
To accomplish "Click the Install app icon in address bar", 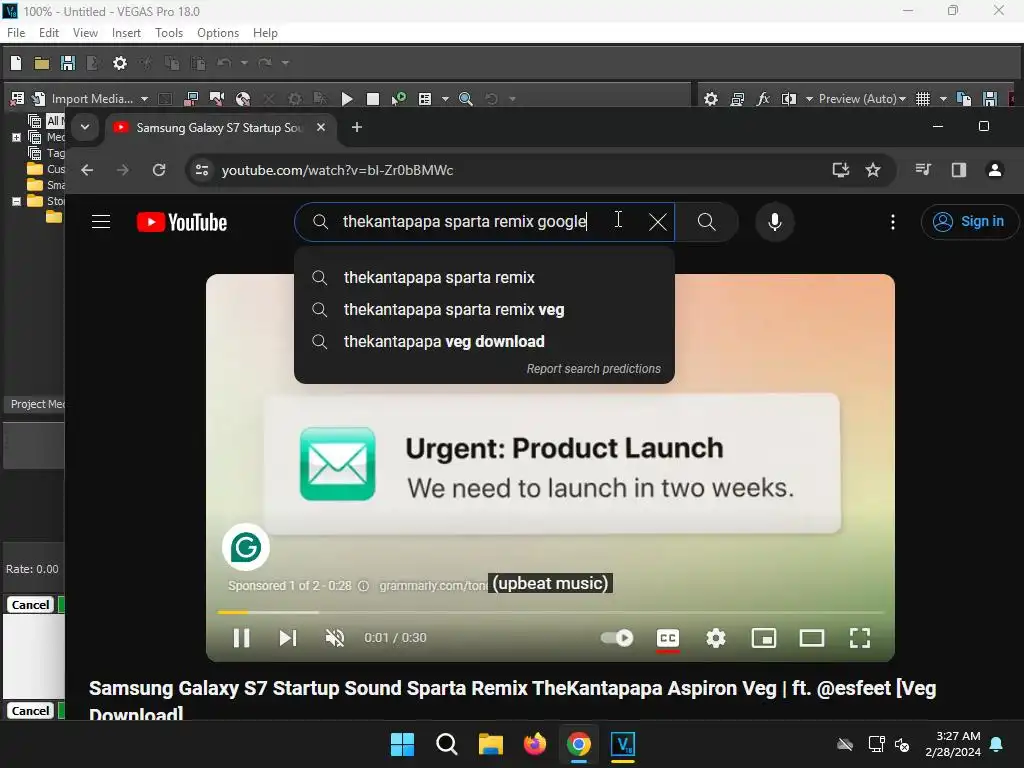I will click(840, 170).
